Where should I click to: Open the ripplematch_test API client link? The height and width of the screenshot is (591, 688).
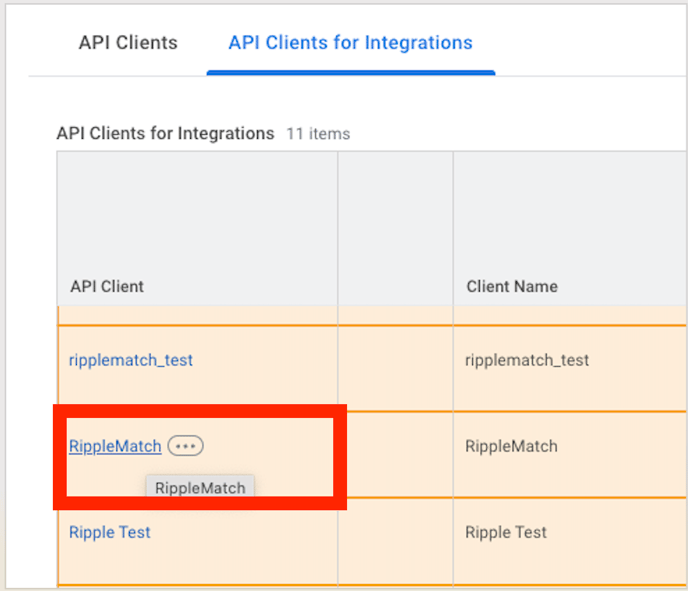tap(131, 360)
